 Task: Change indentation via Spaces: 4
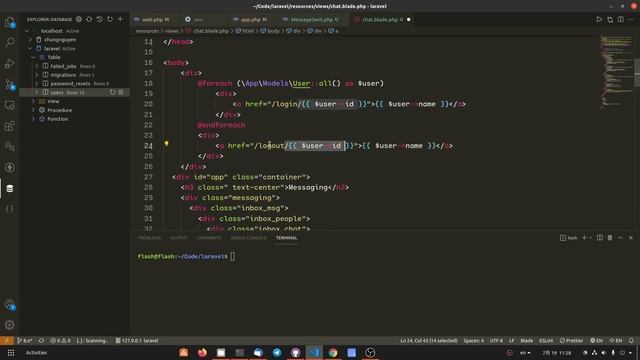click(473, 340)
